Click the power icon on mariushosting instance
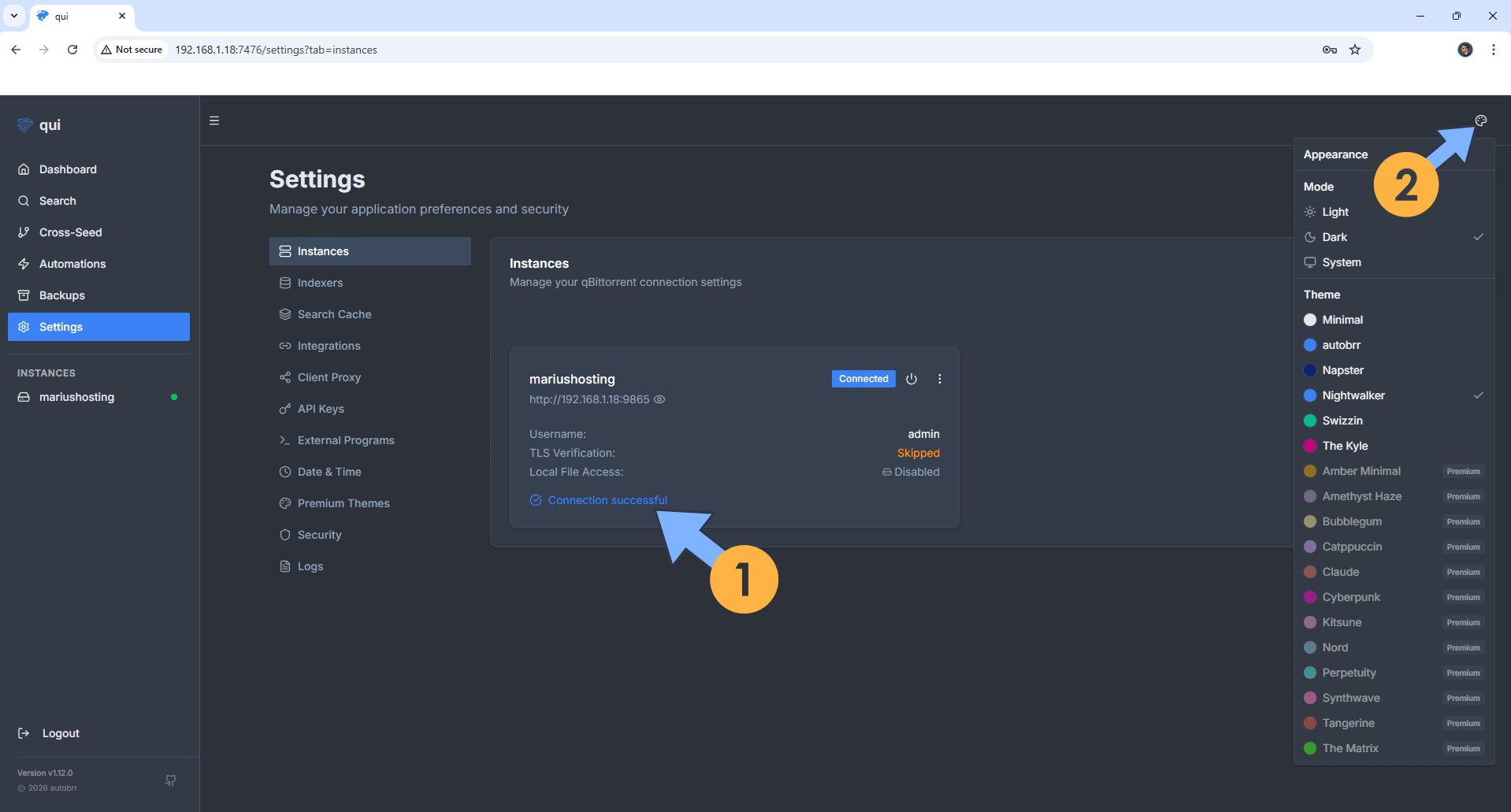 click(911, 379)
